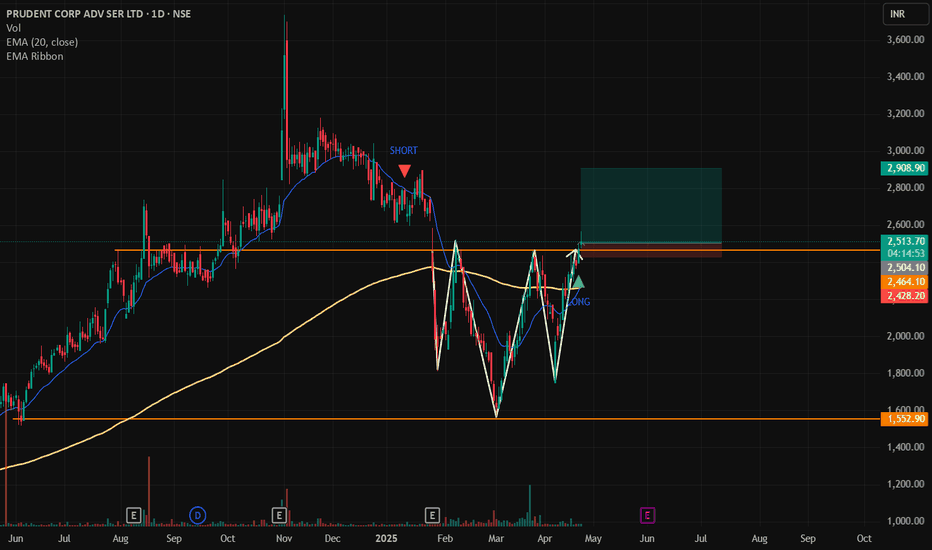Click the red SHORT down-arrow marker

click(404, 171)
